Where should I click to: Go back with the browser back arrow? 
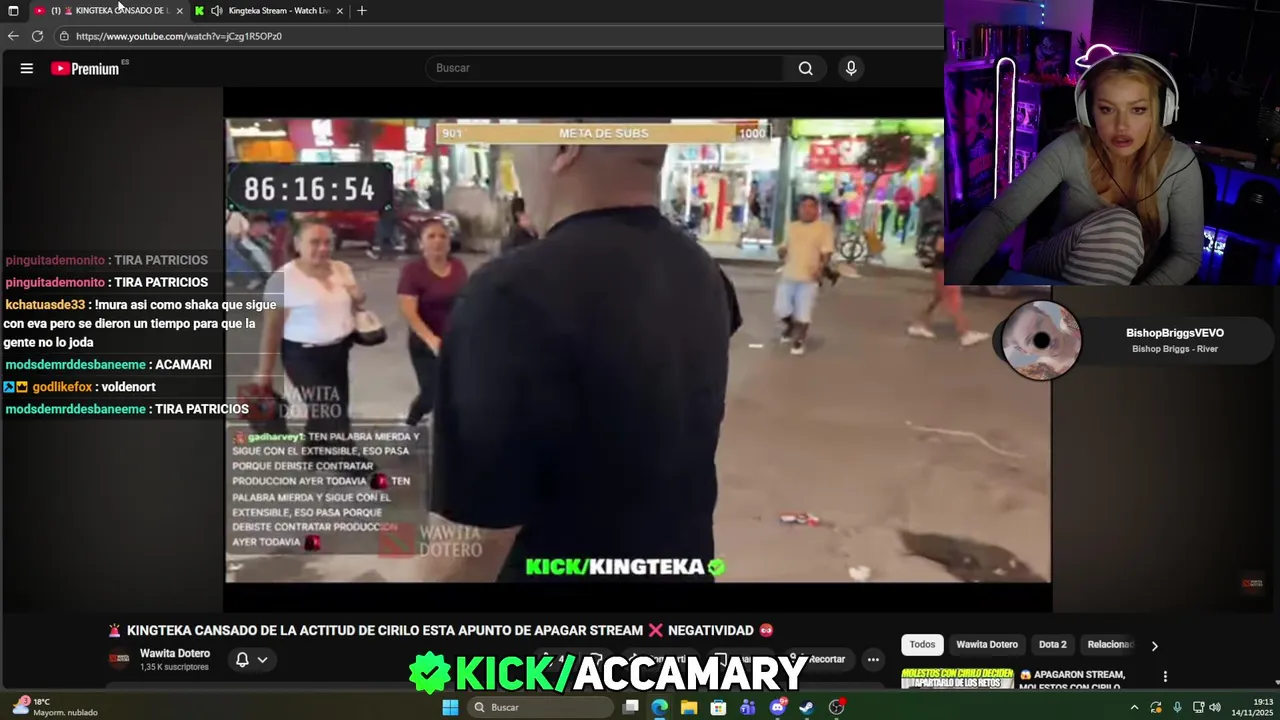tap(13, 36)
